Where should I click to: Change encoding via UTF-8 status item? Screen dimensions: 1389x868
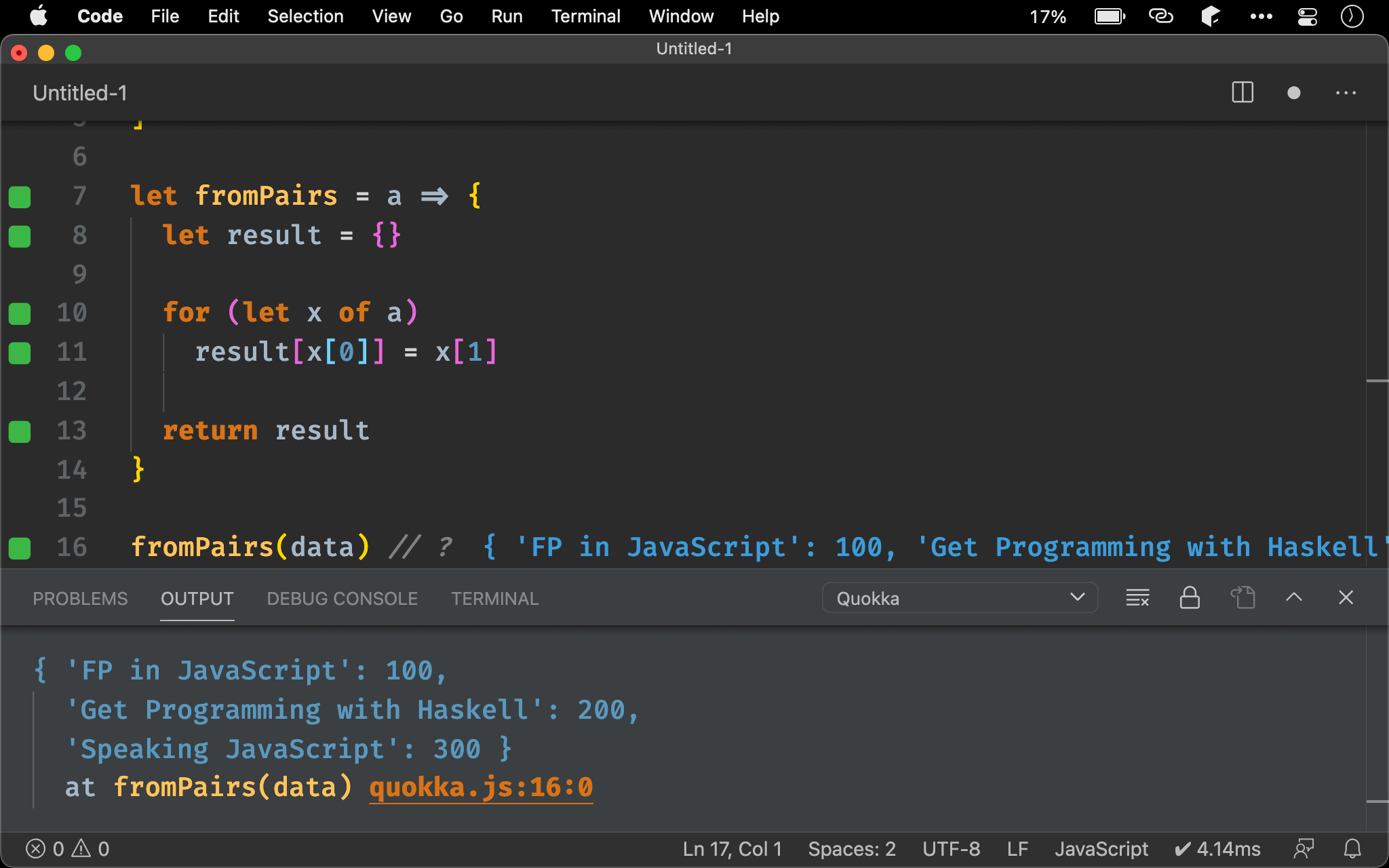951,849
